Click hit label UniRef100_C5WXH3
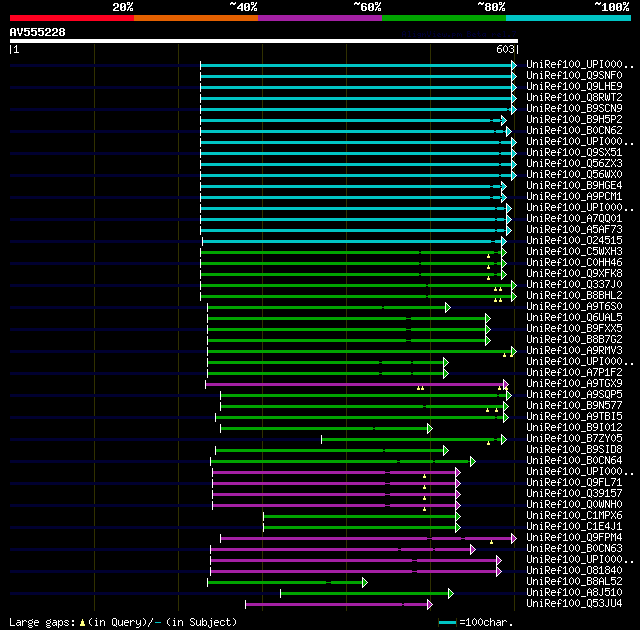This screenshot has width=640, height=630. click(x=574, y=252)
